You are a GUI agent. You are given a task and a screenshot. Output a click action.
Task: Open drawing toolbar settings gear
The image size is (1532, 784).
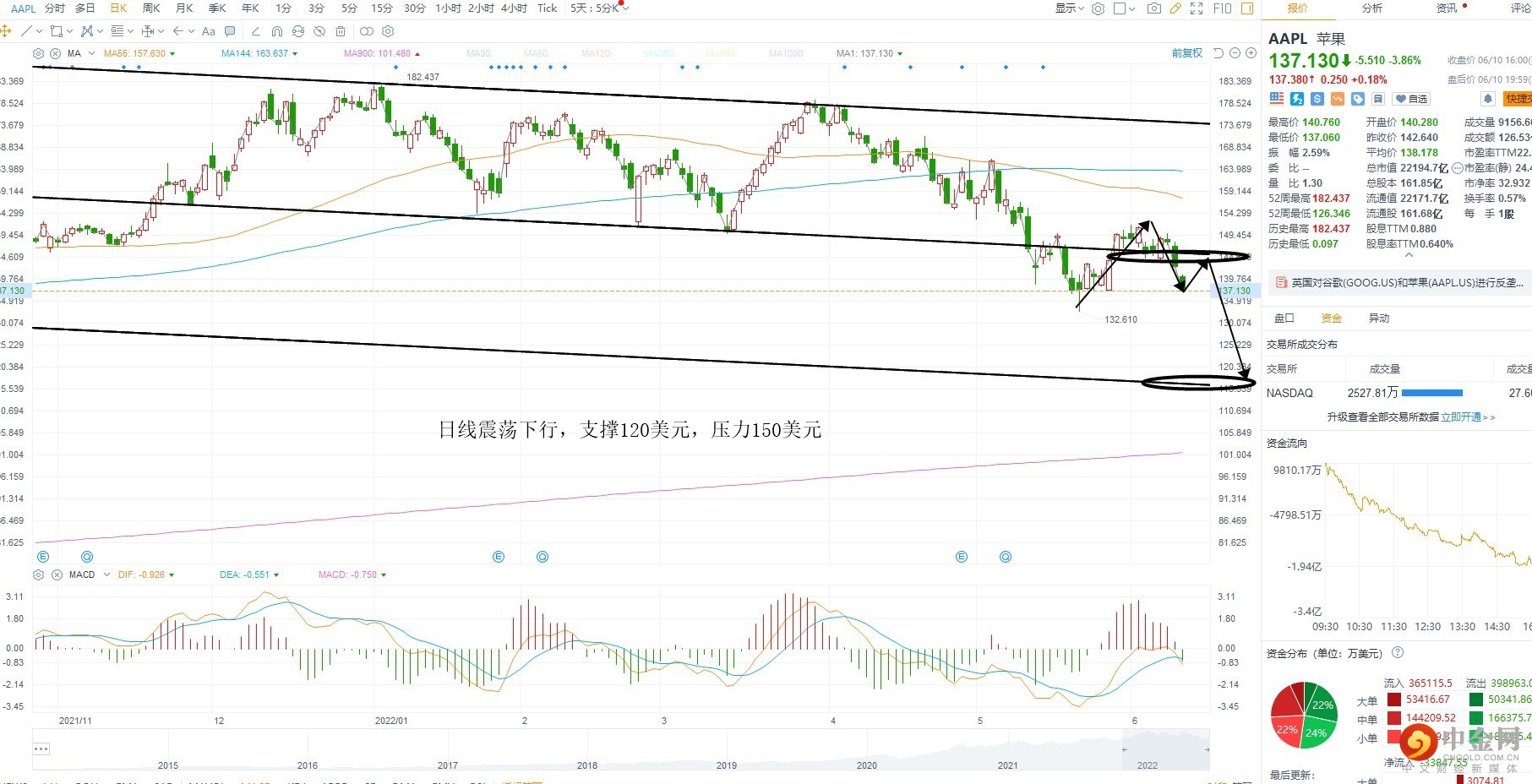point(388,31)
